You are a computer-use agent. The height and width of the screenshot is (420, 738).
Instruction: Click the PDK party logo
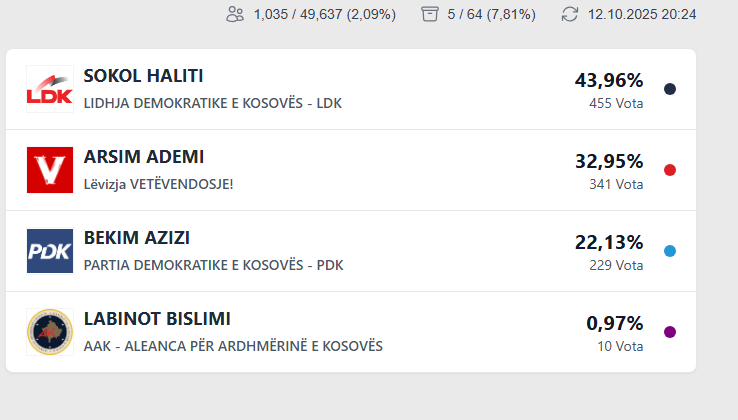tap(49, 251)
